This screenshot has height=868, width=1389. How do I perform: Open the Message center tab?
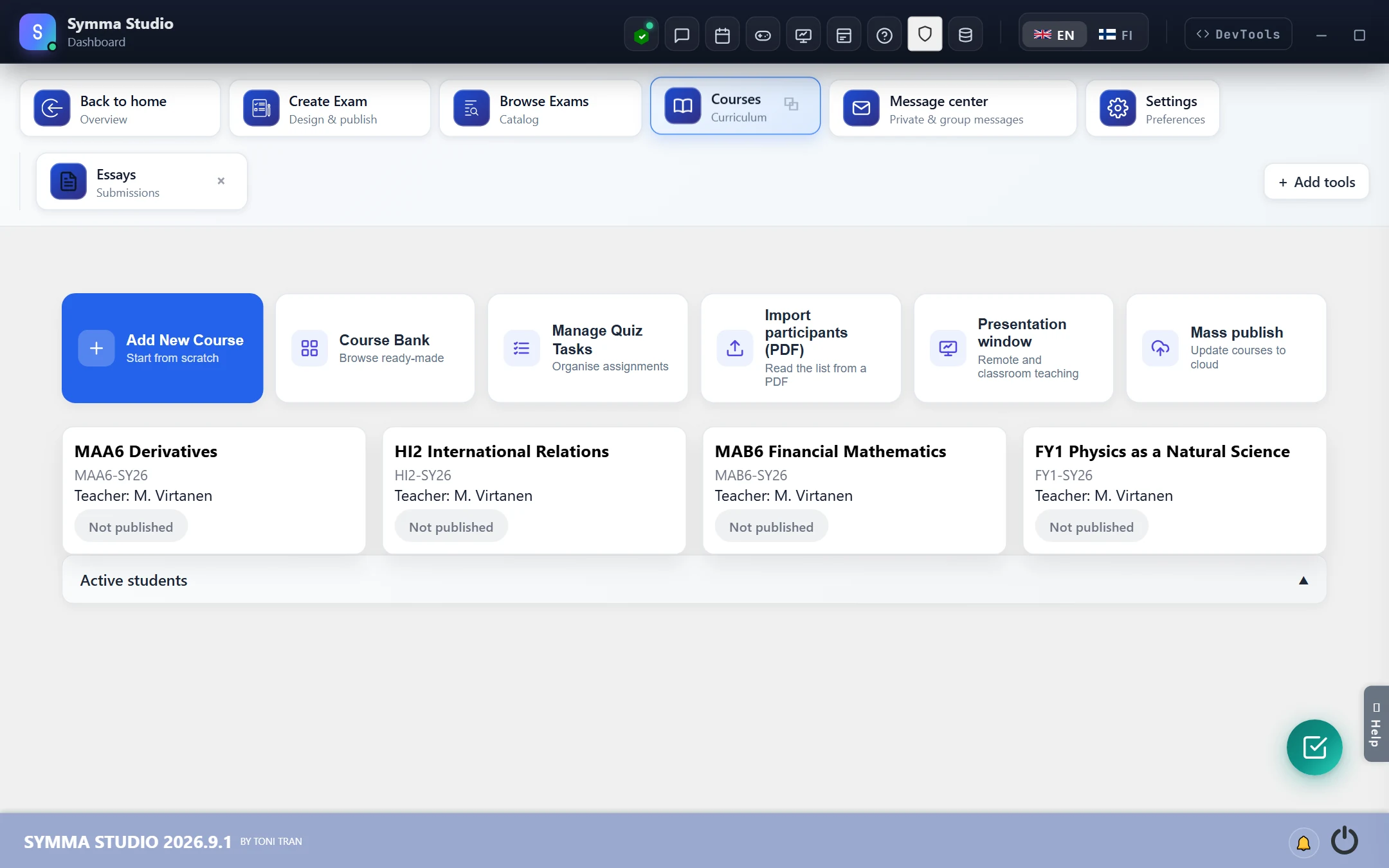pos(952,109)
